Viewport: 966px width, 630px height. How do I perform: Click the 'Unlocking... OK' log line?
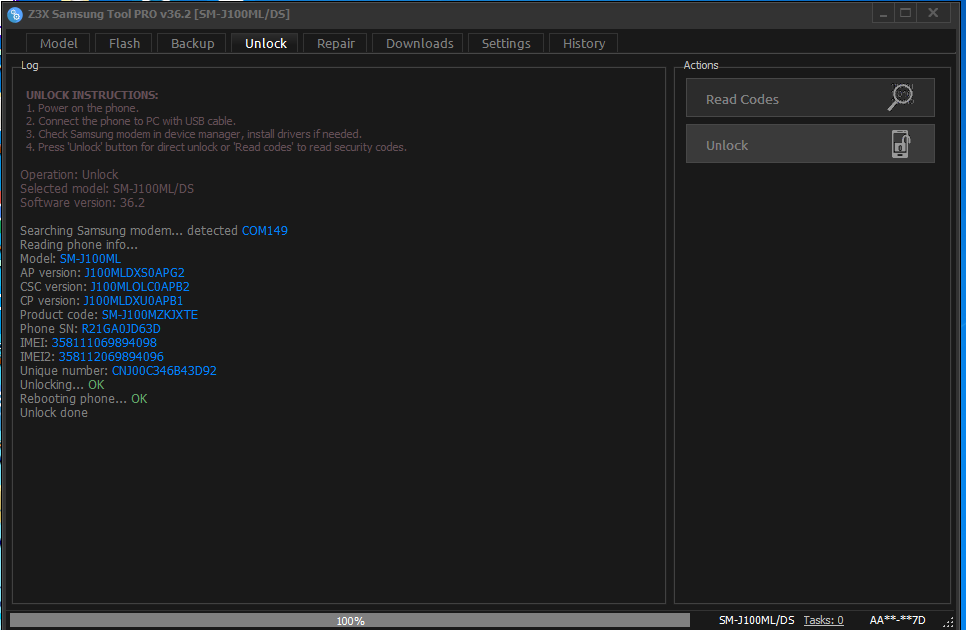[62, 385]
